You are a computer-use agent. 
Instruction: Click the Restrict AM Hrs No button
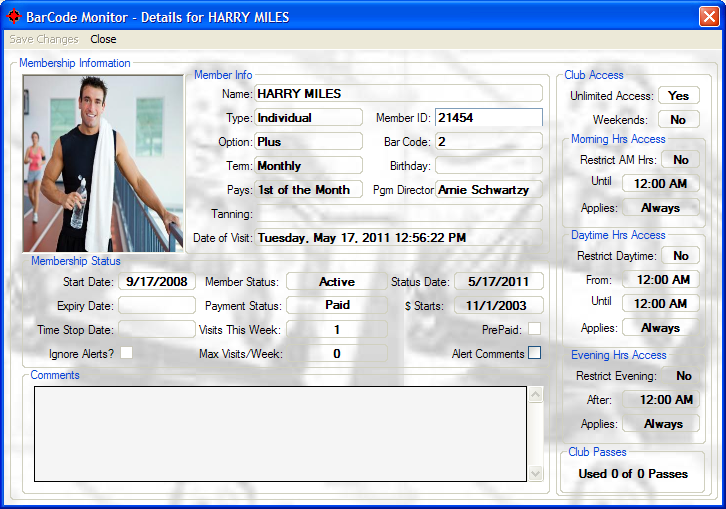pos(681,160)
